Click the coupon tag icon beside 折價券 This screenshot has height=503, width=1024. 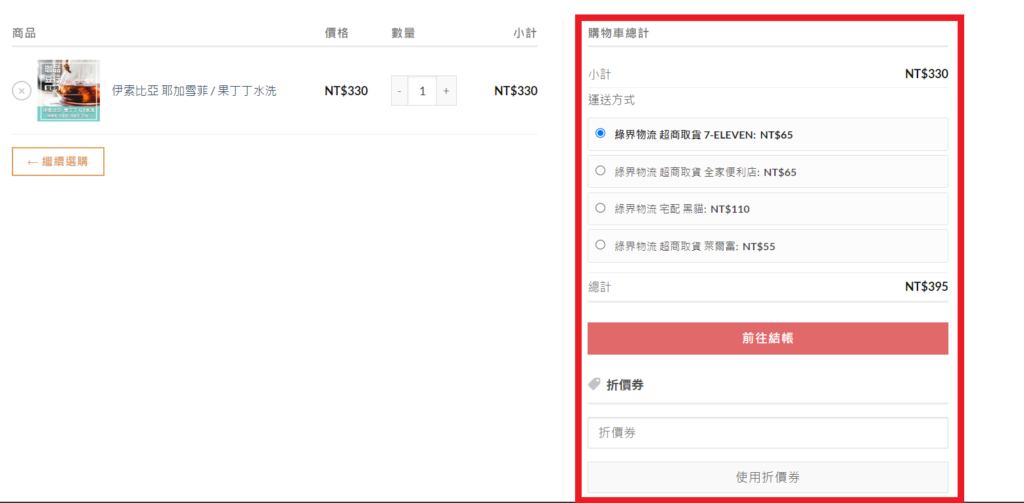pyautogui.click(x=594, y=384)
